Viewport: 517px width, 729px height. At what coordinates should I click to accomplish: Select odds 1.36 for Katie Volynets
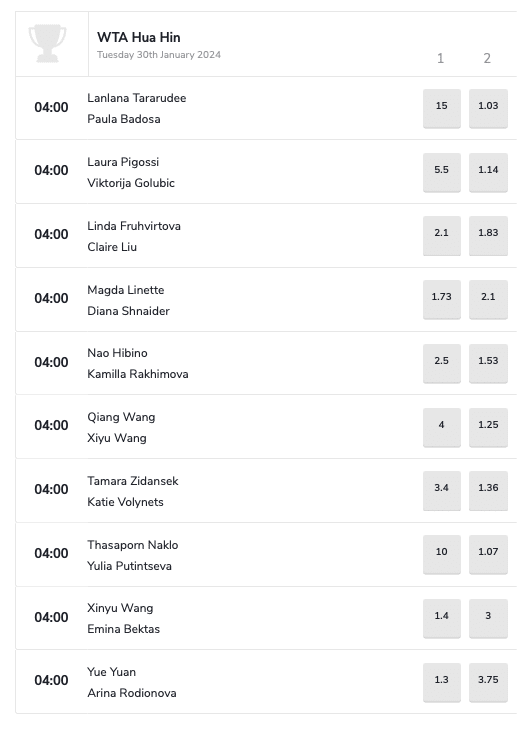coord(488,491)
